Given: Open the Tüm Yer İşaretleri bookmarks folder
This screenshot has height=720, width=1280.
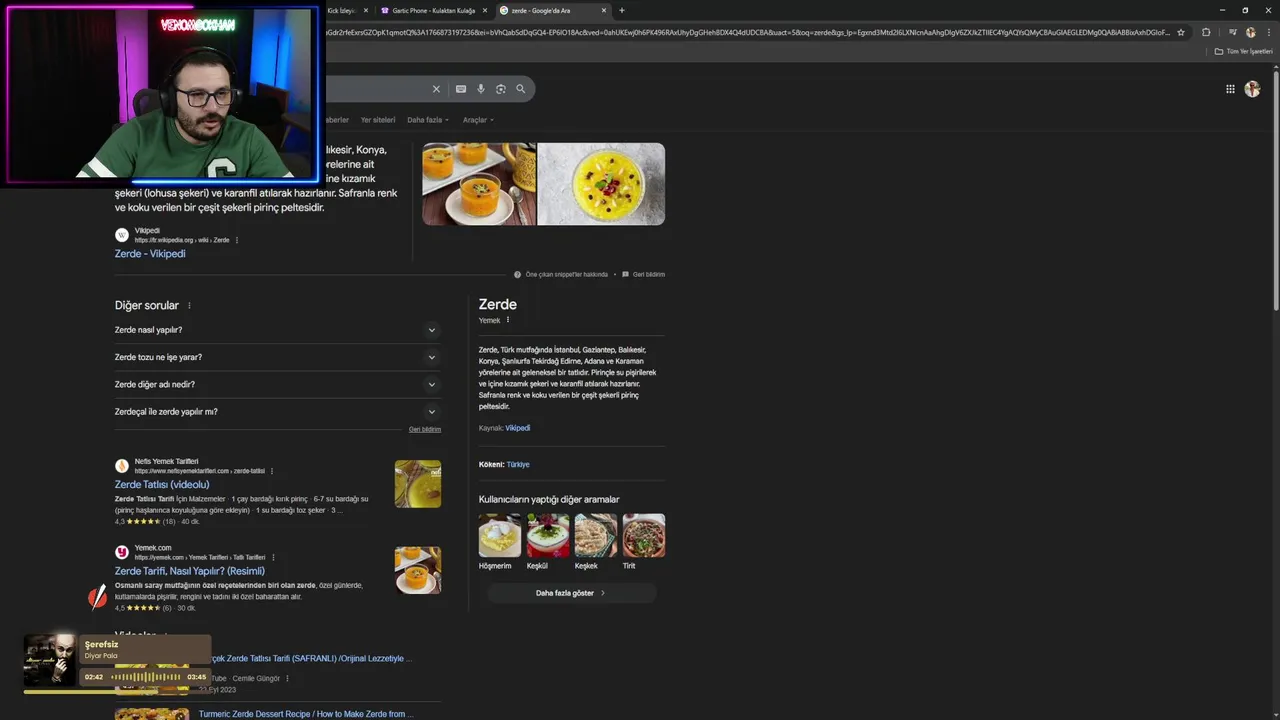Looking at the screenshot, I should (x=1243, y=51).
